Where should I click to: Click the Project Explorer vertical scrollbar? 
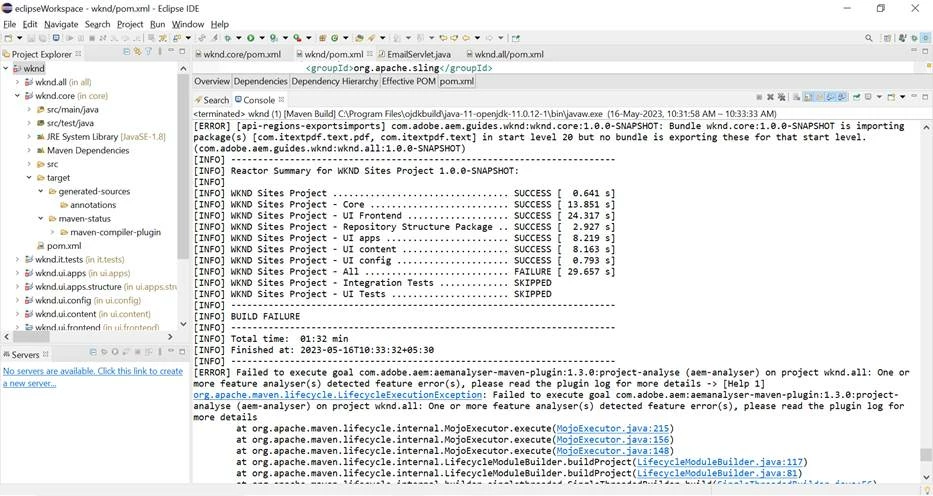(183, 167)
